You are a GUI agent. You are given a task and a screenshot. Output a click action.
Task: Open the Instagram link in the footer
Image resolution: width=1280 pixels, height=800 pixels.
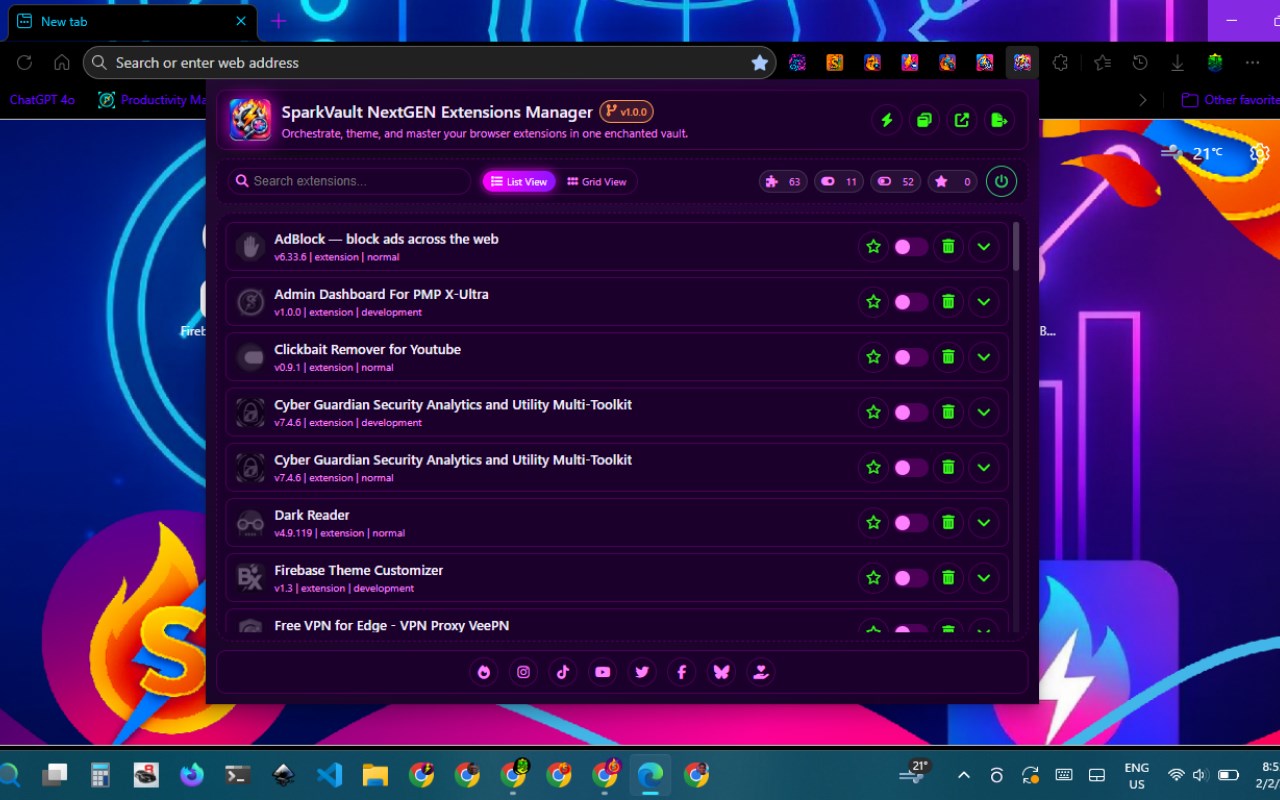tap(523, 672)
